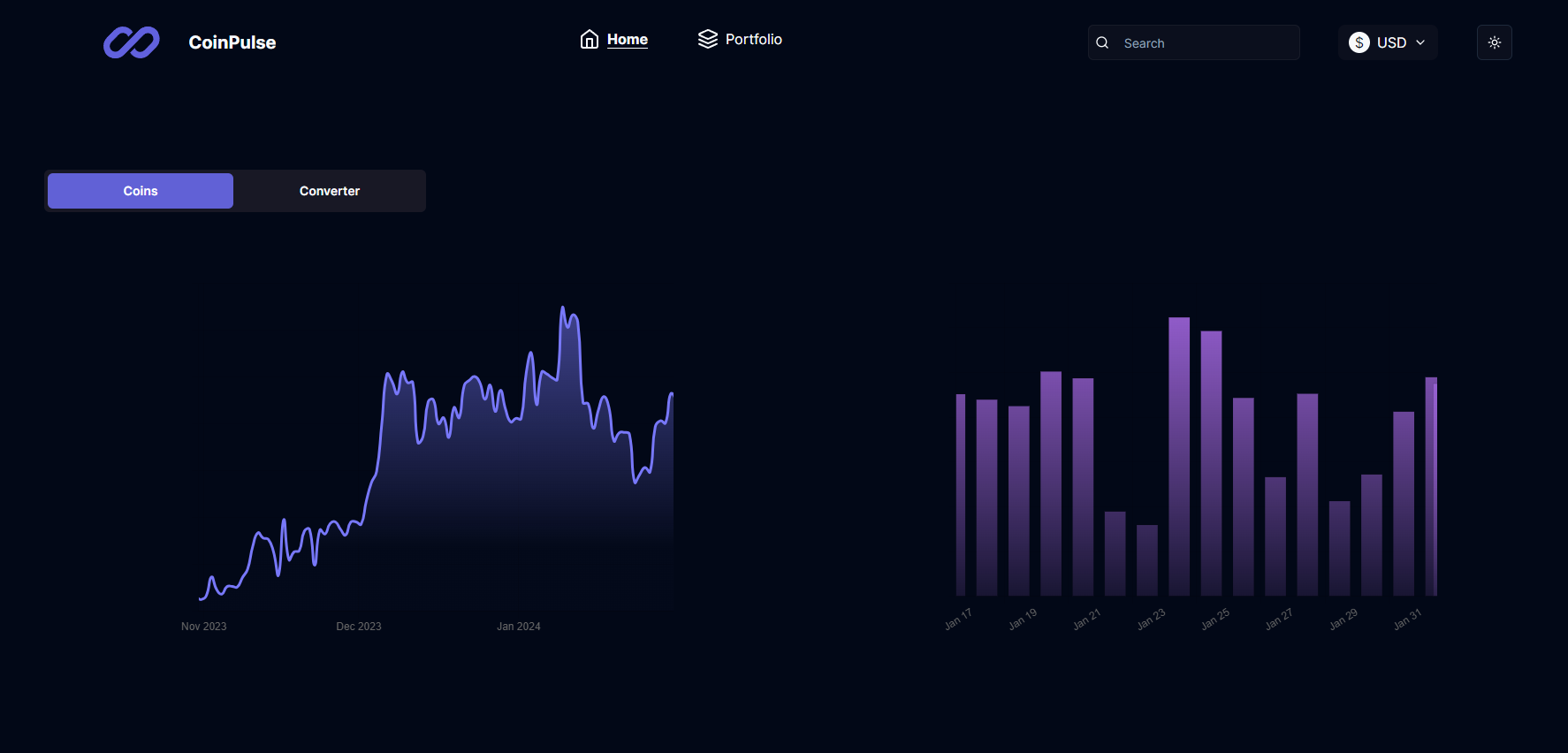Click the Jan 31 label on bar chart
Screen dimensions: 1568x753
(x=1407, y=620)
